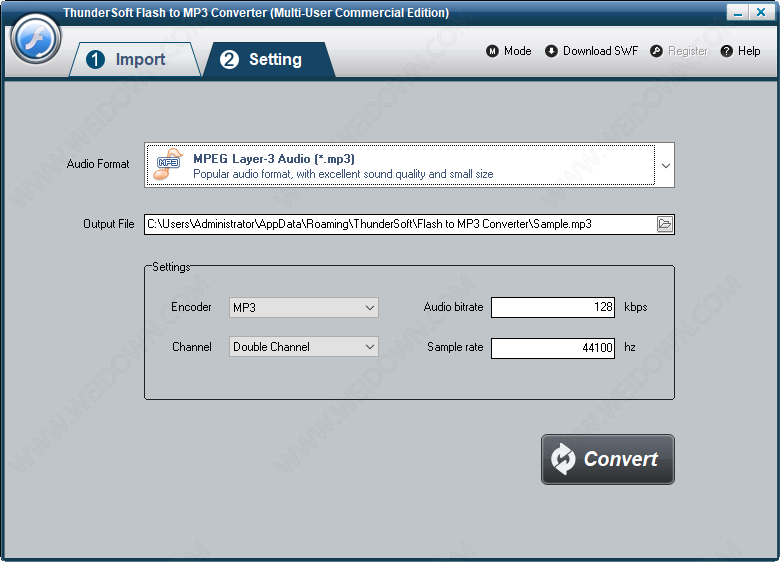The image size is (780, 562).
Task: Click the "Audio Format" label
Action: 98,164
